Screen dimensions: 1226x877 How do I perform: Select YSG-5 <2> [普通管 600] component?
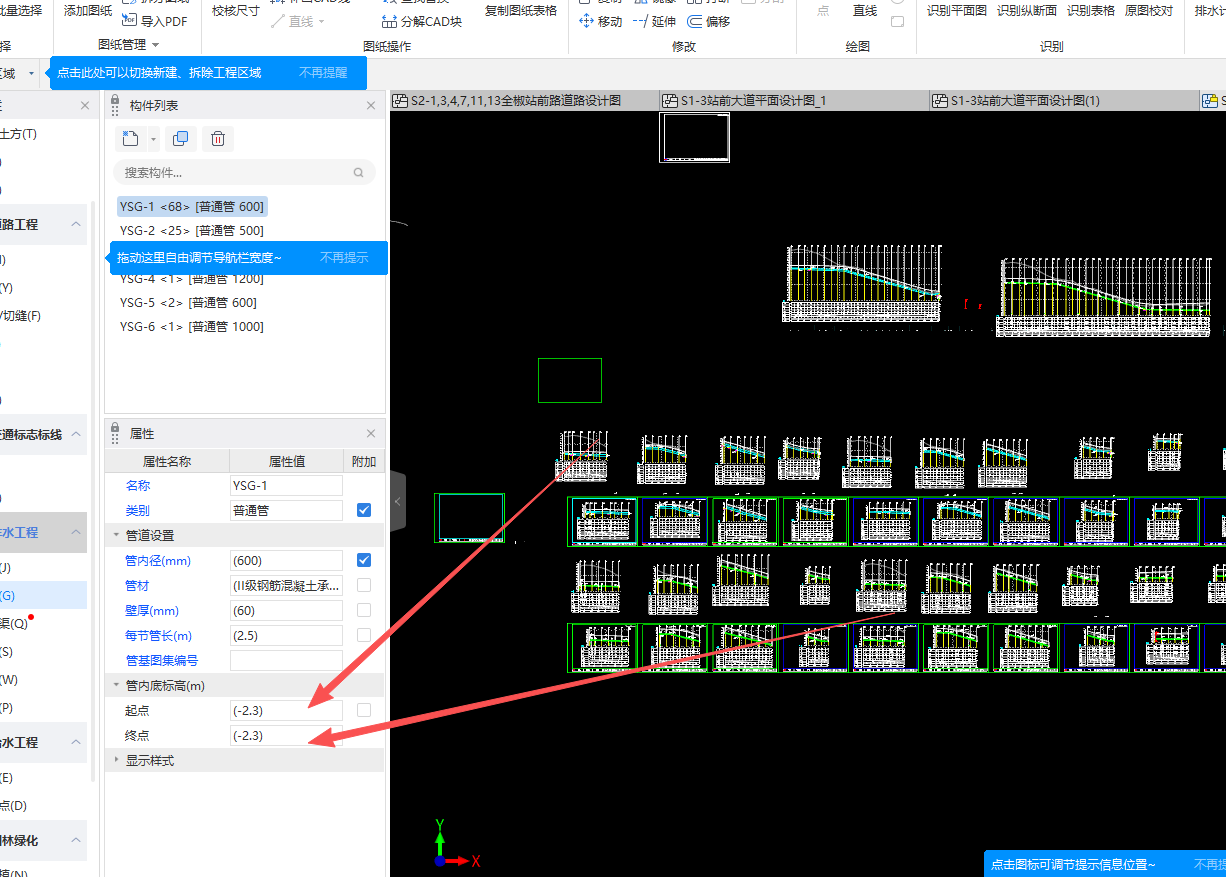coord(188,303)
